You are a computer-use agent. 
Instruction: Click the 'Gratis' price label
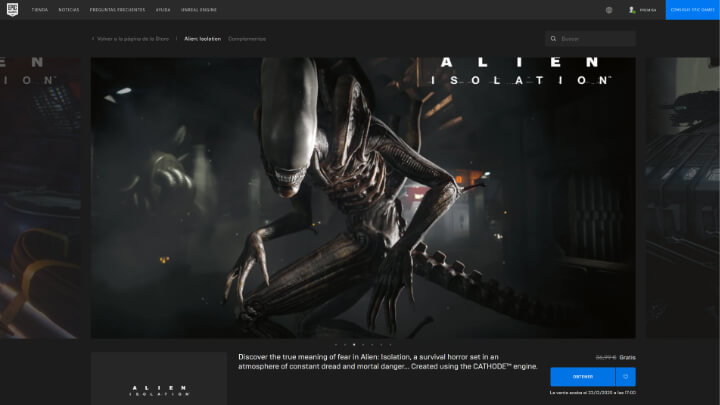pyautogui.click(x=627, y=357)
